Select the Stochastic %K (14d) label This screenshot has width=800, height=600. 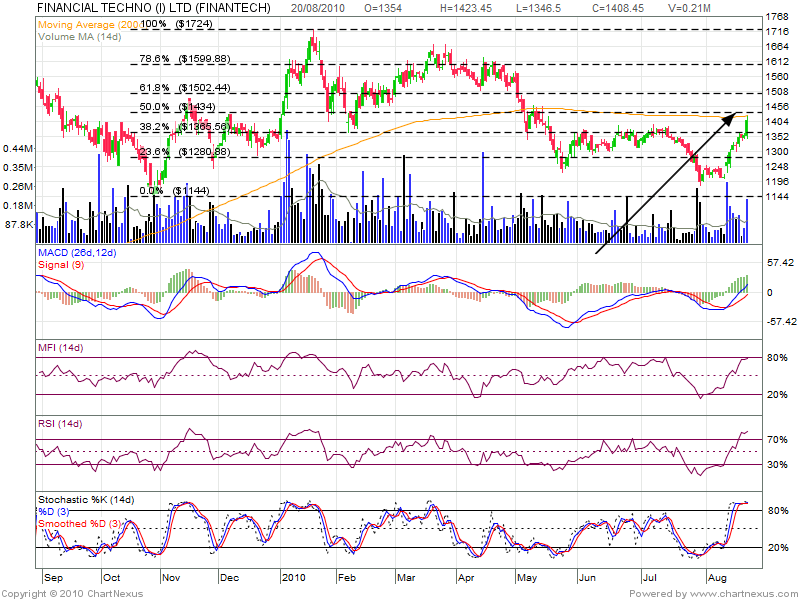(85, 500)
